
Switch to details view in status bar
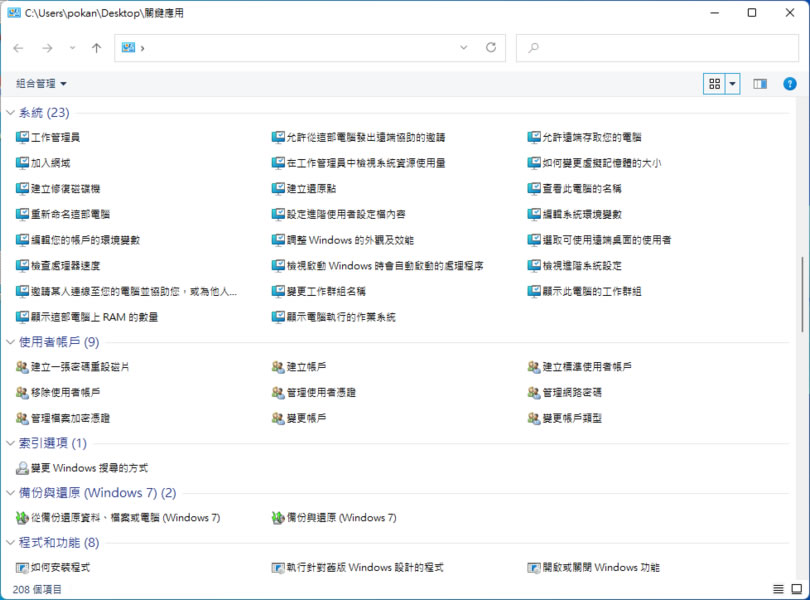(779, 590)
